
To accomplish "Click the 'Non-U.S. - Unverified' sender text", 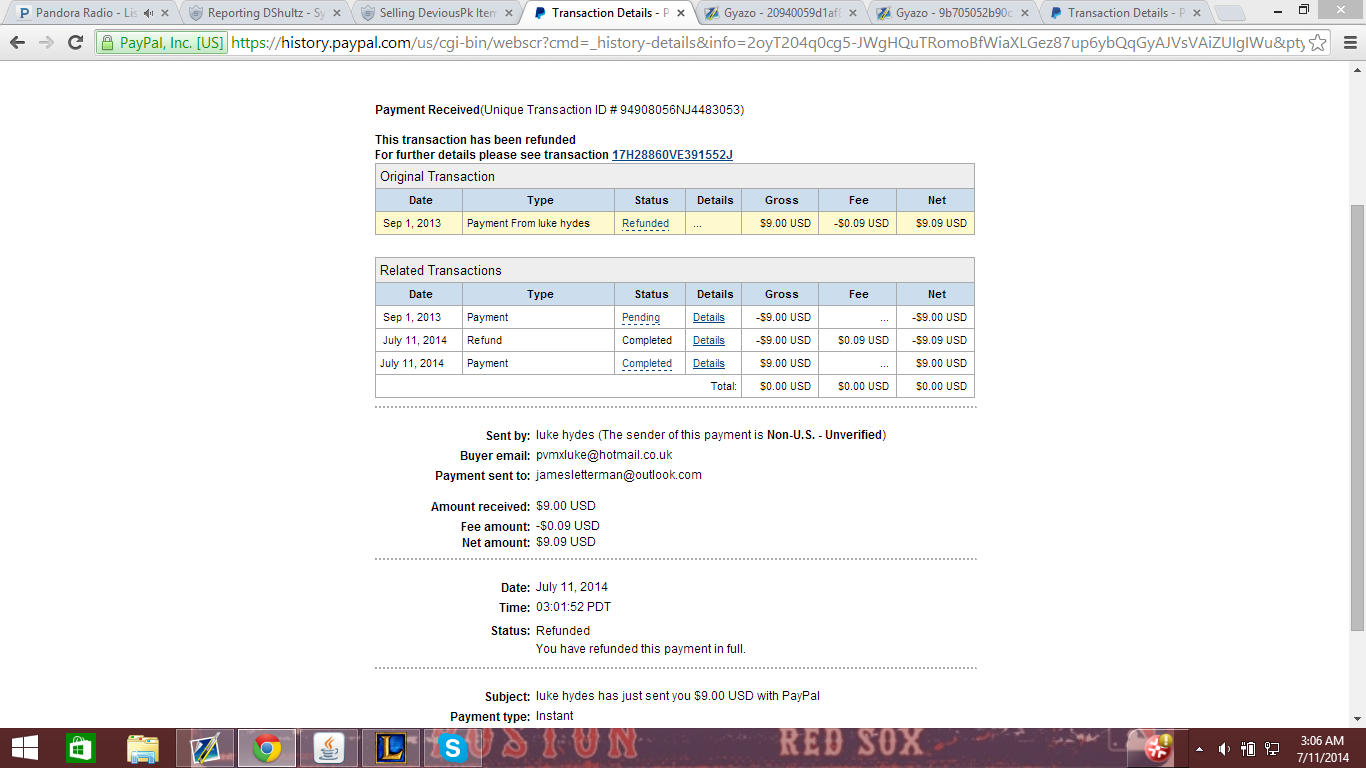I will tap(824, 435).
